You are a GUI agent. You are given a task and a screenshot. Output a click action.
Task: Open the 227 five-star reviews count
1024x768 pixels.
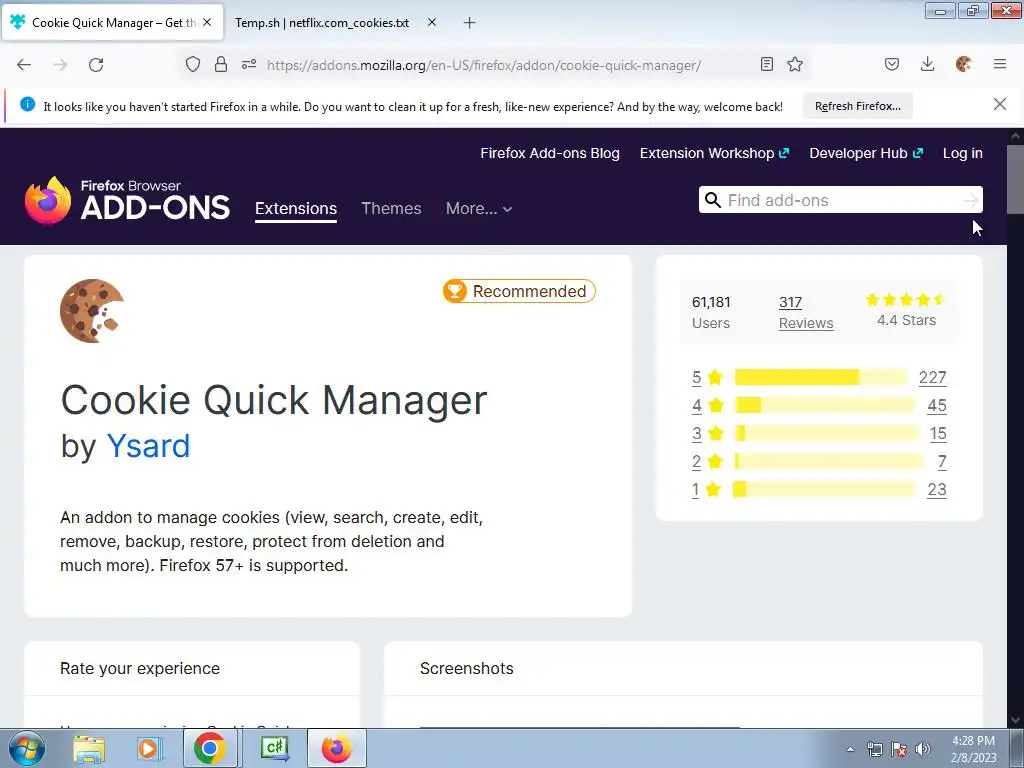coord(933,377)
